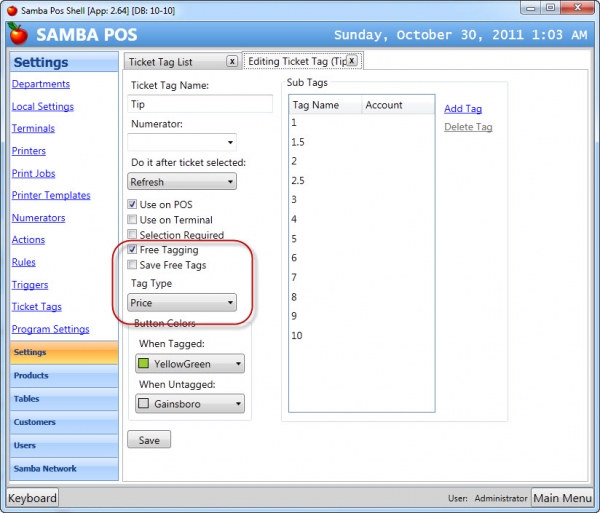Open the Numerator dropdown
600x513 pixels.
(182, 142)
